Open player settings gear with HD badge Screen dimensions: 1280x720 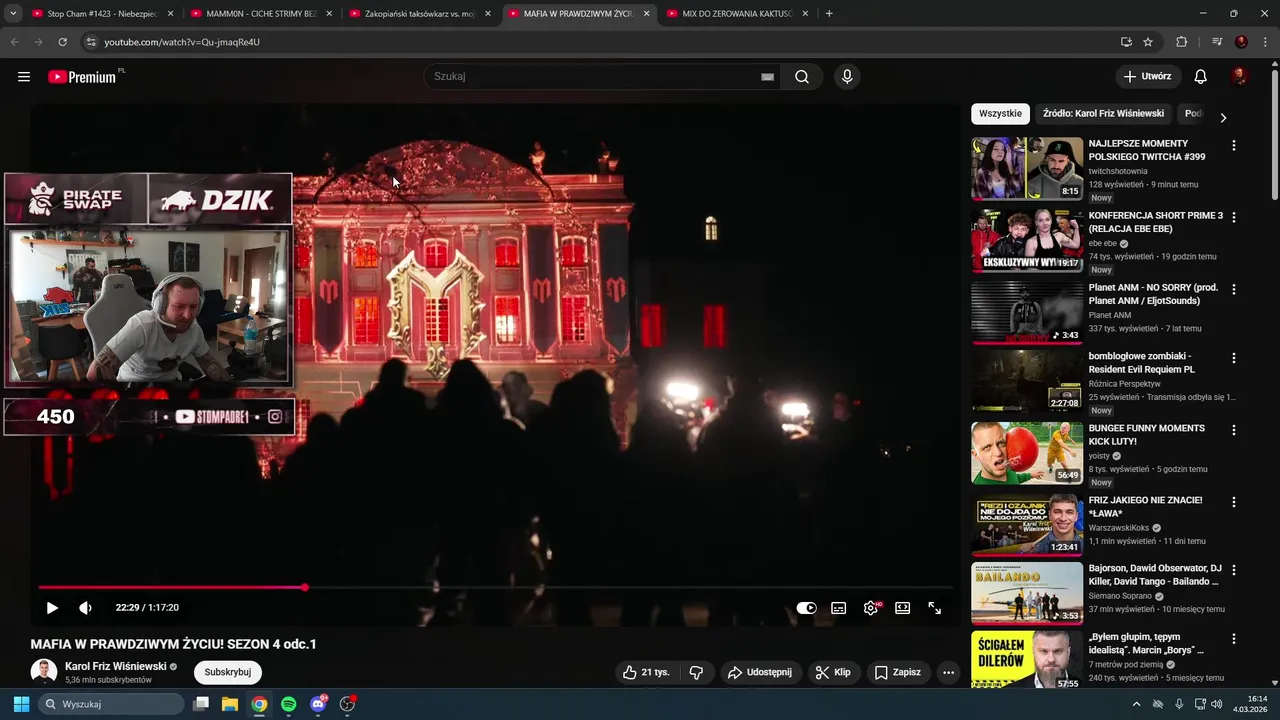pyautogui.click(x=871, y=608)
